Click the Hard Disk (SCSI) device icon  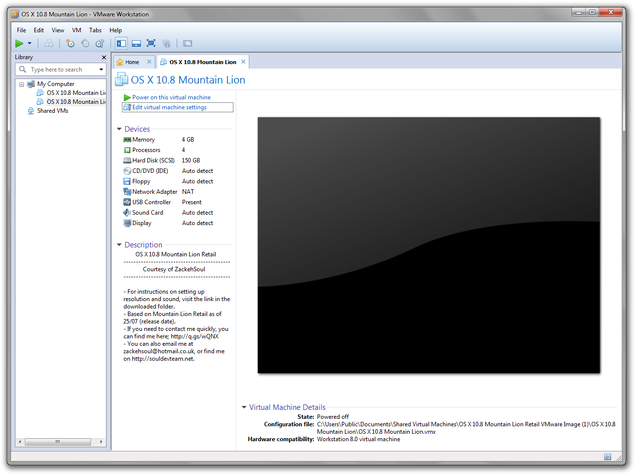[x=127, y=160]
